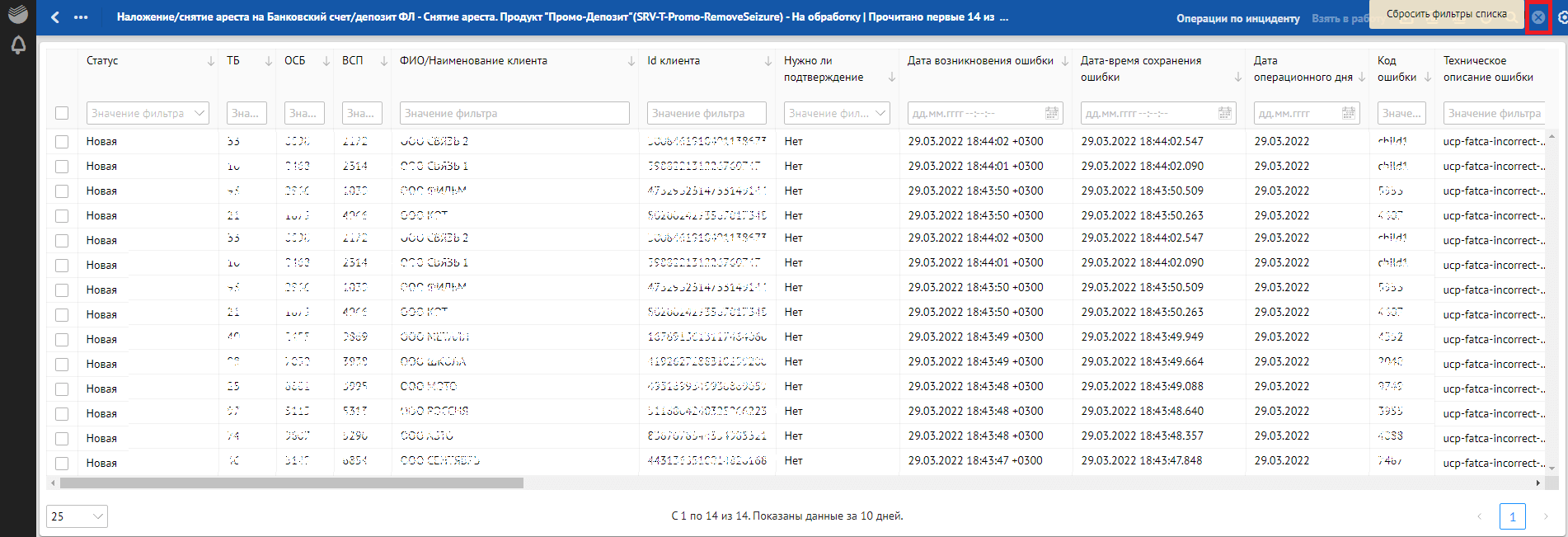Check the first row with ООО СВЯЗЬ 2
Viewport: 1568px width, 537px height.
[x=62, y=142]
